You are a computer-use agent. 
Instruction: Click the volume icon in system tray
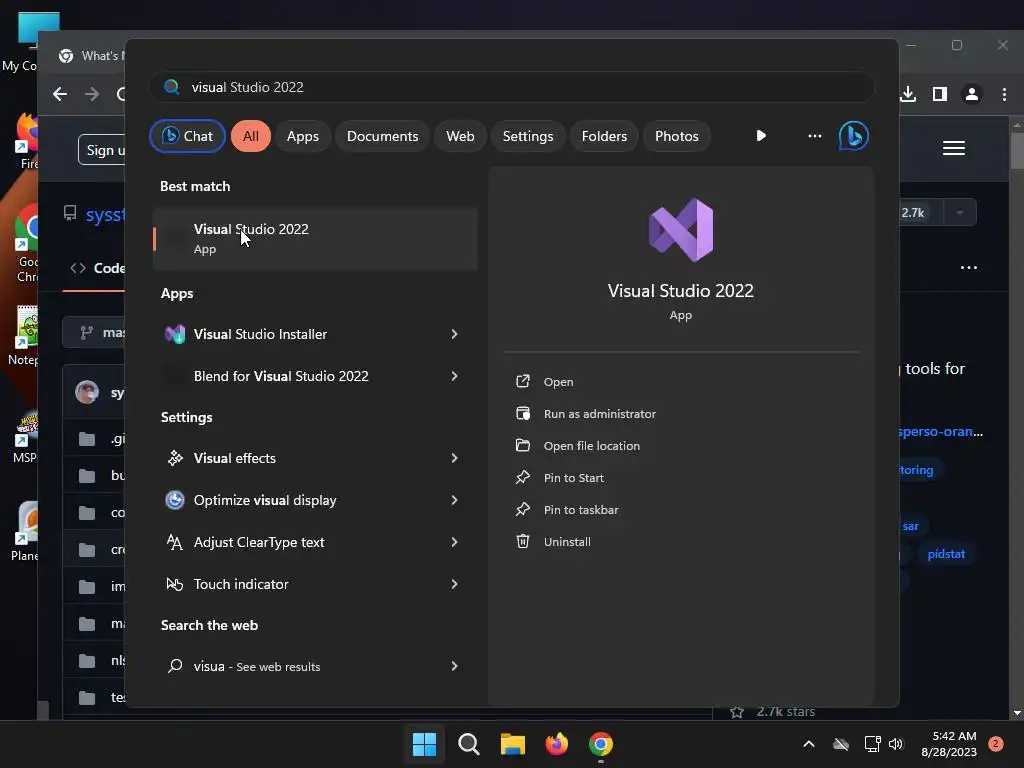pos(895,744)
